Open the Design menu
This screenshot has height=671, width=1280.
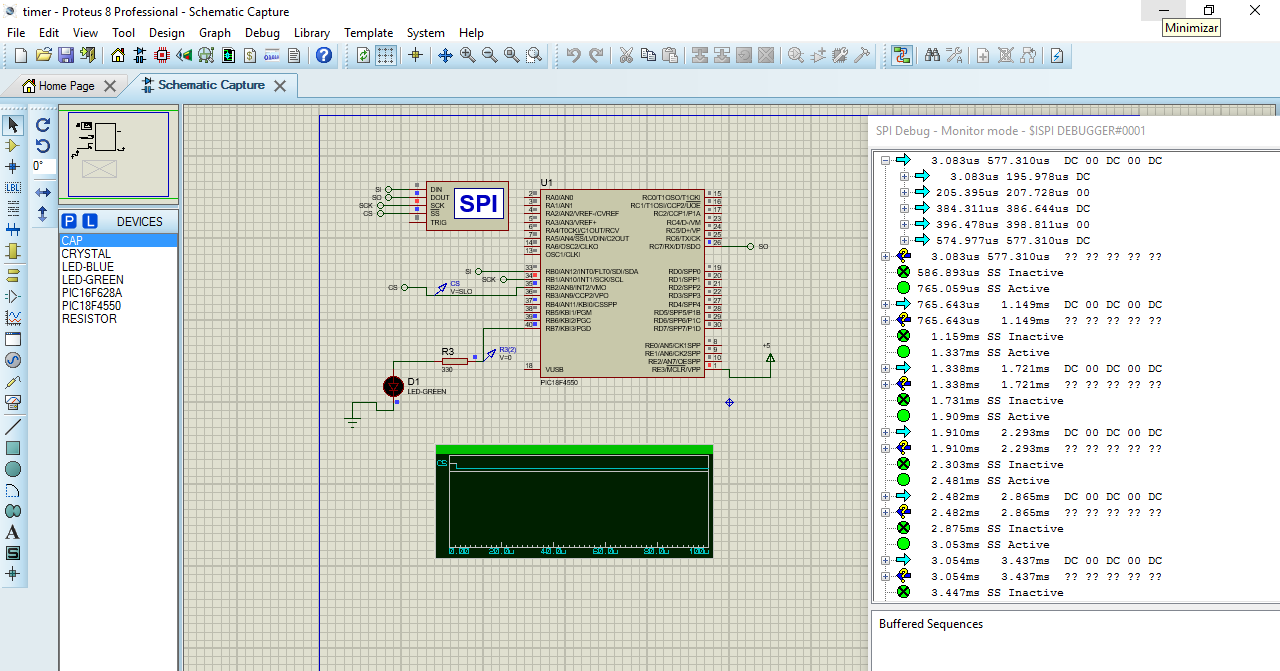point(167,32)
